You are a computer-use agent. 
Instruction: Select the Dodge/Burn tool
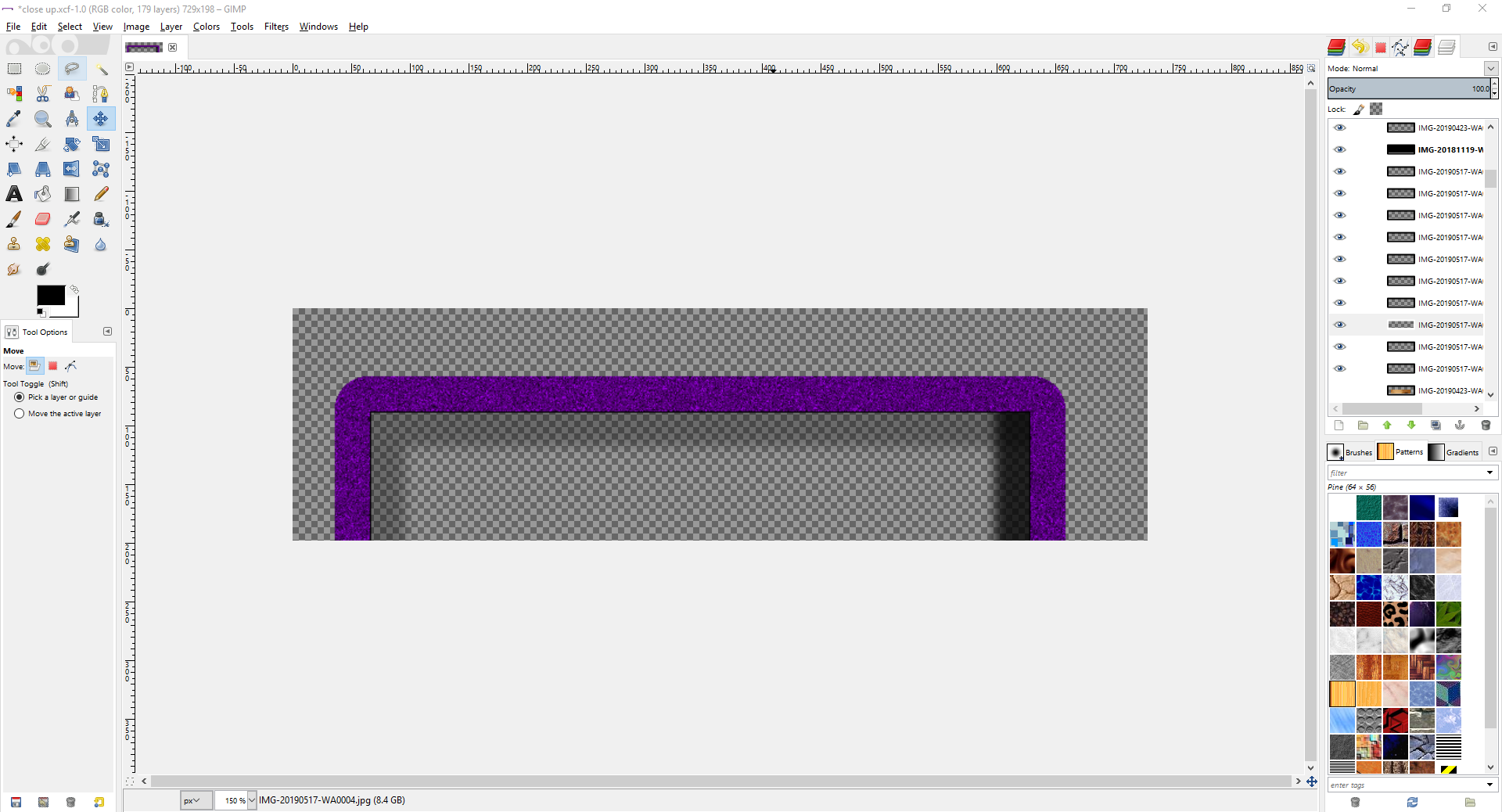43,269
